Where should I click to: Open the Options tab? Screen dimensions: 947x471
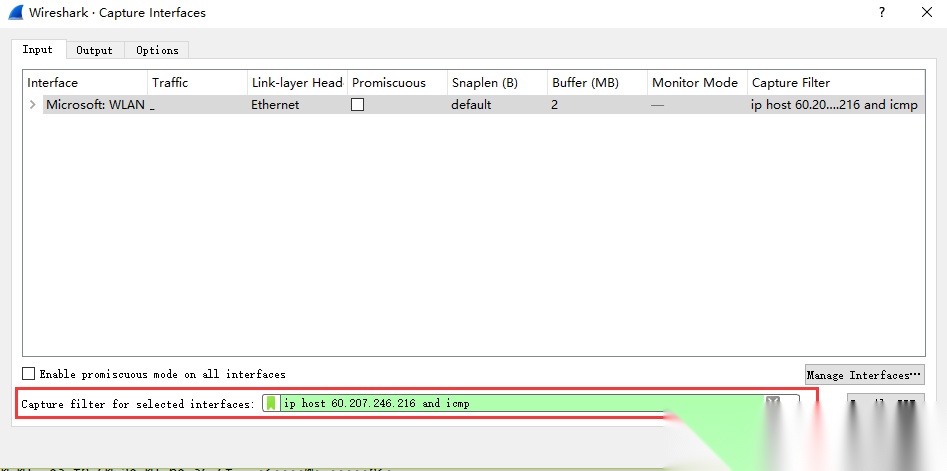[157, 50]
